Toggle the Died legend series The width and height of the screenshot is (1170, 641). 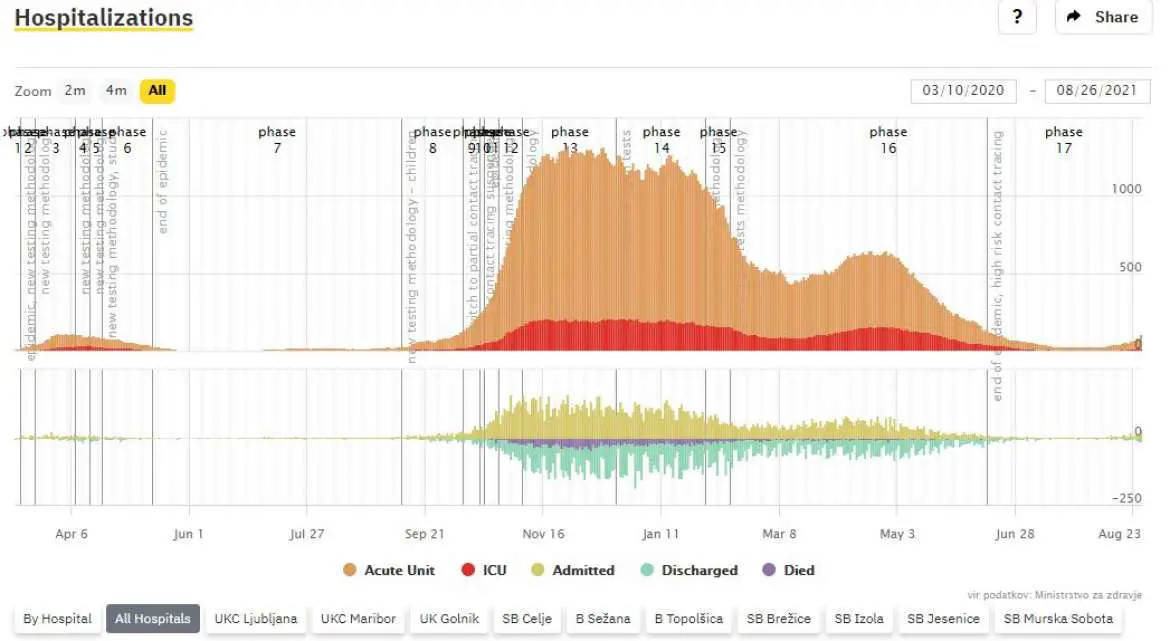[x=788, y=570]
